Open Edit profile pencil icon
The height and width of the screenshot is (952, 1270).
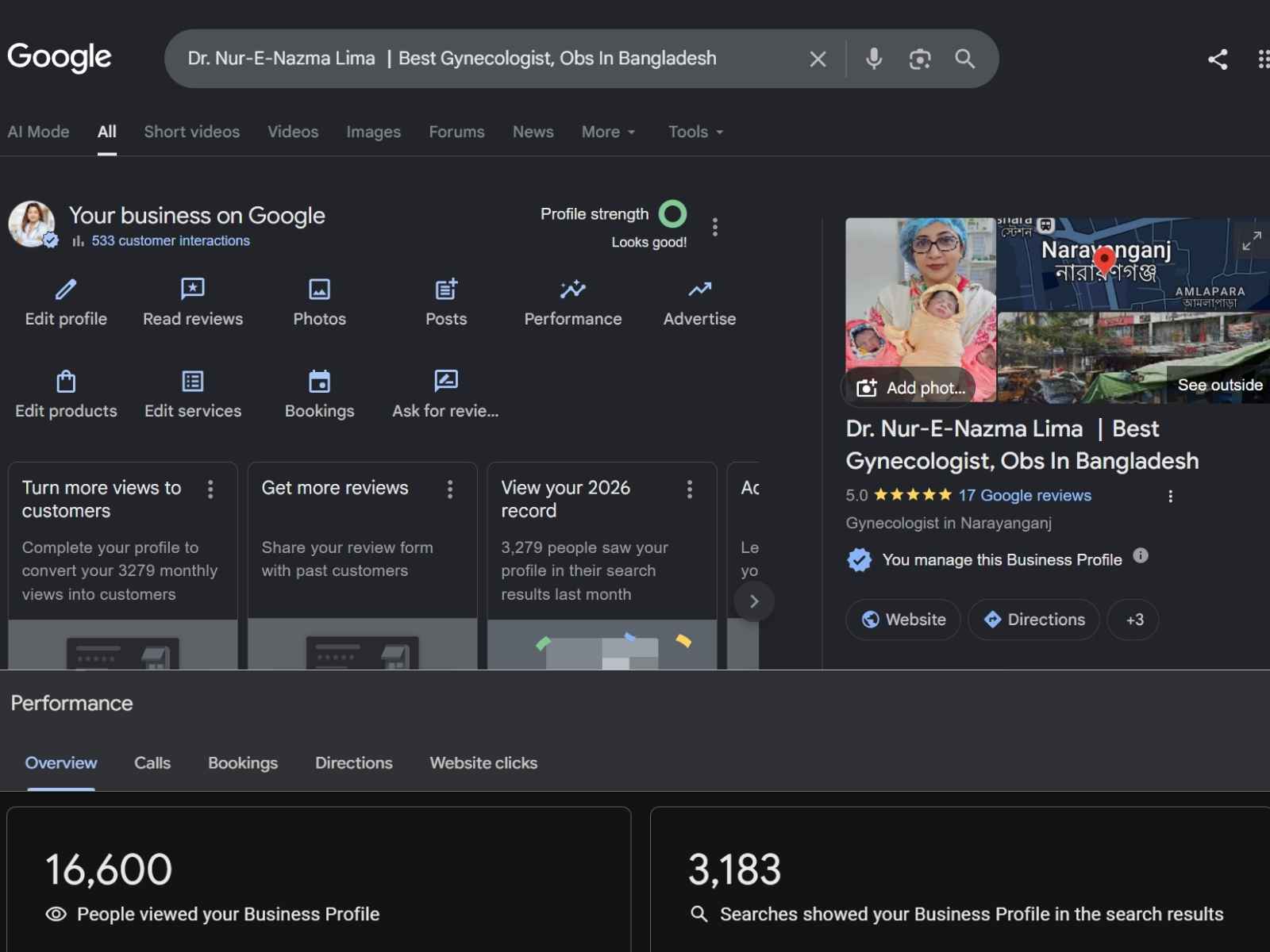(x=66, y=290)
